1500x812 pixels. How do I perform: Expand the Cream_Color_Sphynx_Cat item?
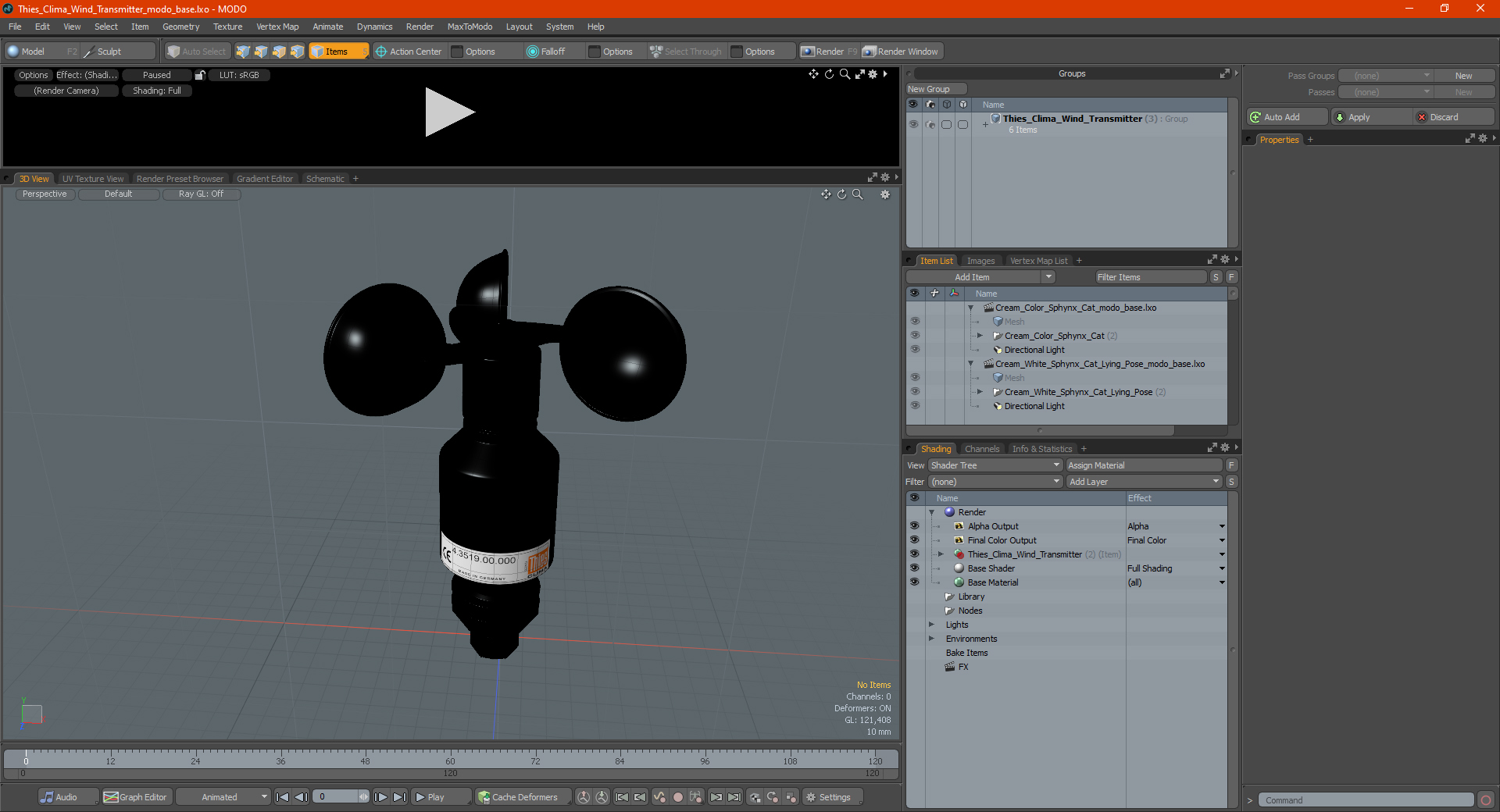click(x=980, y=336)
